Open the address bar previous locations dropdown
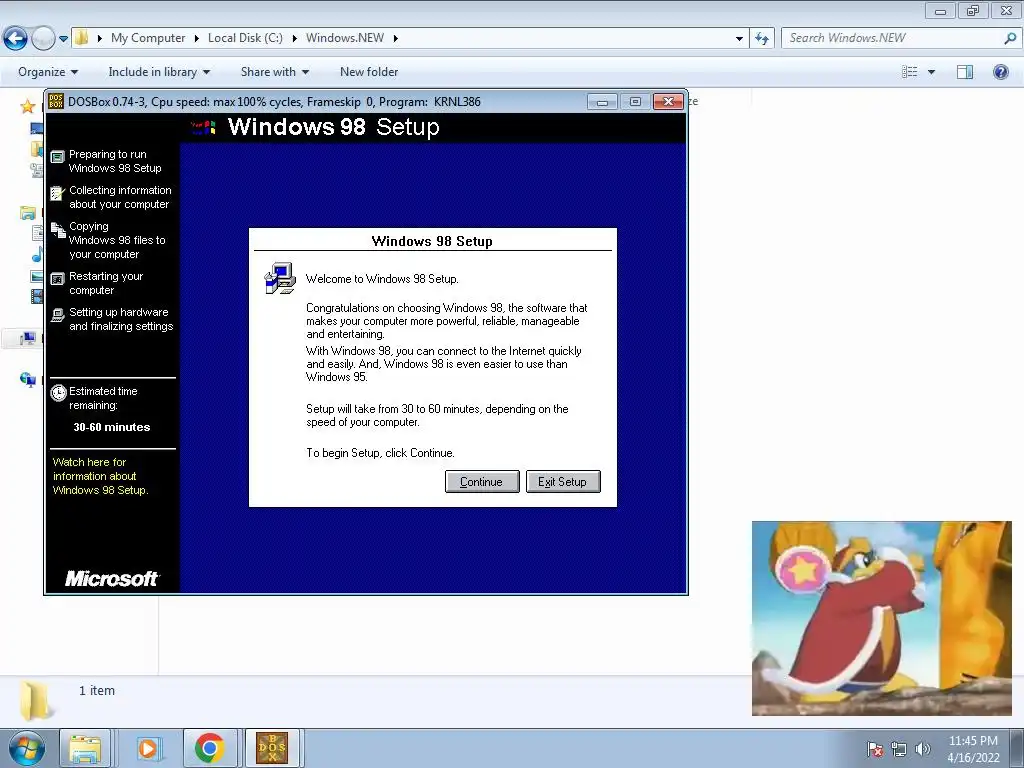This screenshot has height=768, width=1024. (x=739, y=39)
